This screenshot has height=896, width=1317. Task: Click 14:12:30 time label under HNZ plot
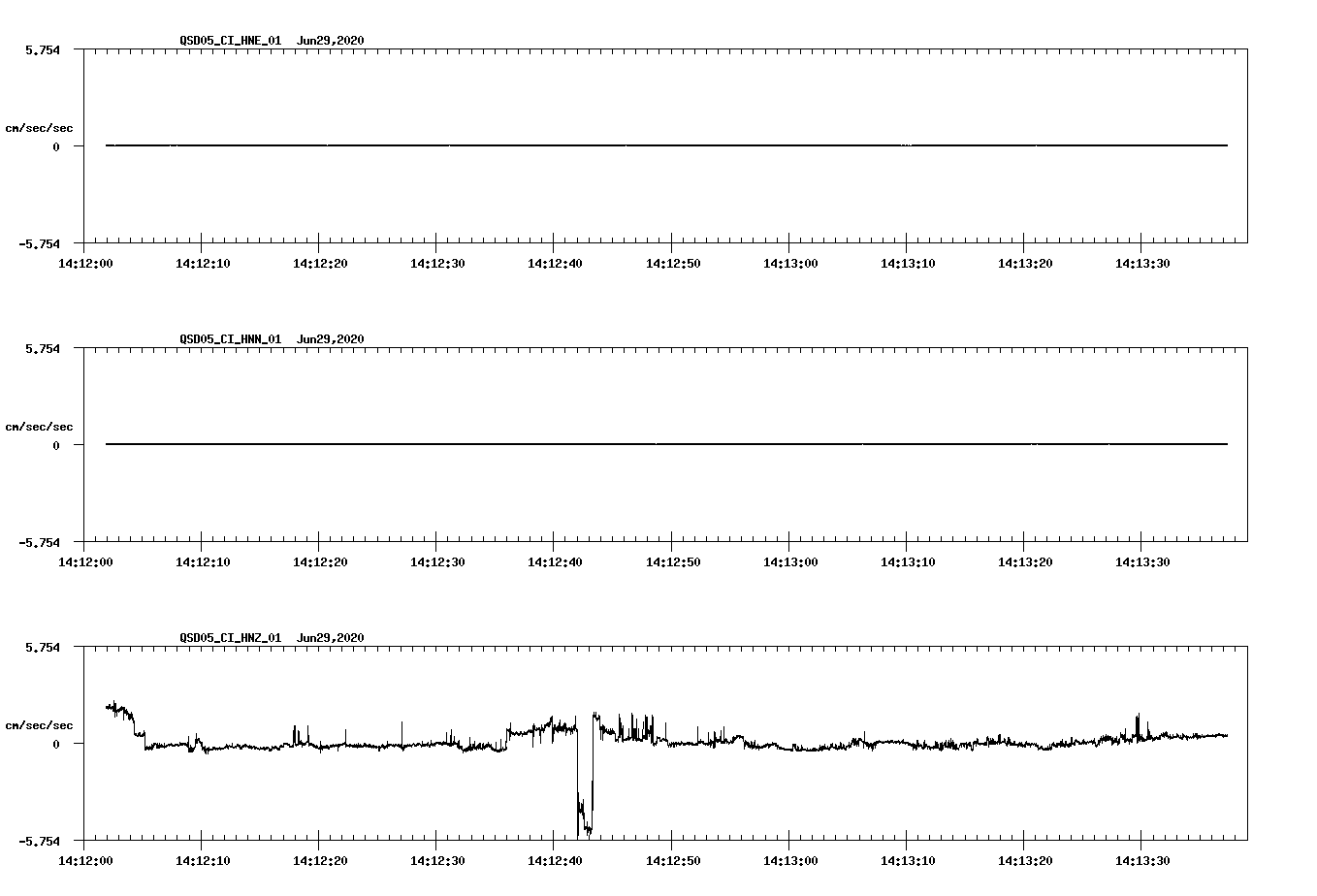coord(436,860)
